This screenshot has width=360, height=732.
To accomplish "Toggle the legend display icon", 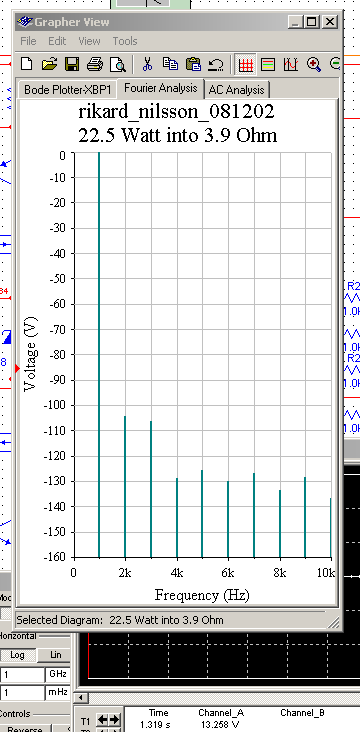I will pyautogui.click(x=268, y=64).
